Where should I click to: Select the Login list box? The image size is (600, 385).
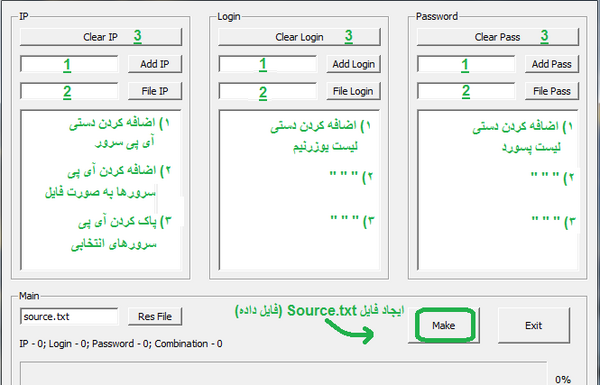(299, 190)
